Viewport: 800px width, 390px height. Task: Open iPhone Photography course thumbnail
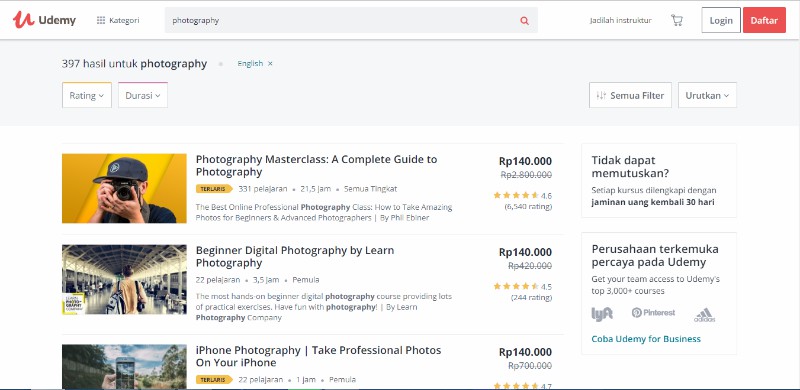click(x=124, y=367)
